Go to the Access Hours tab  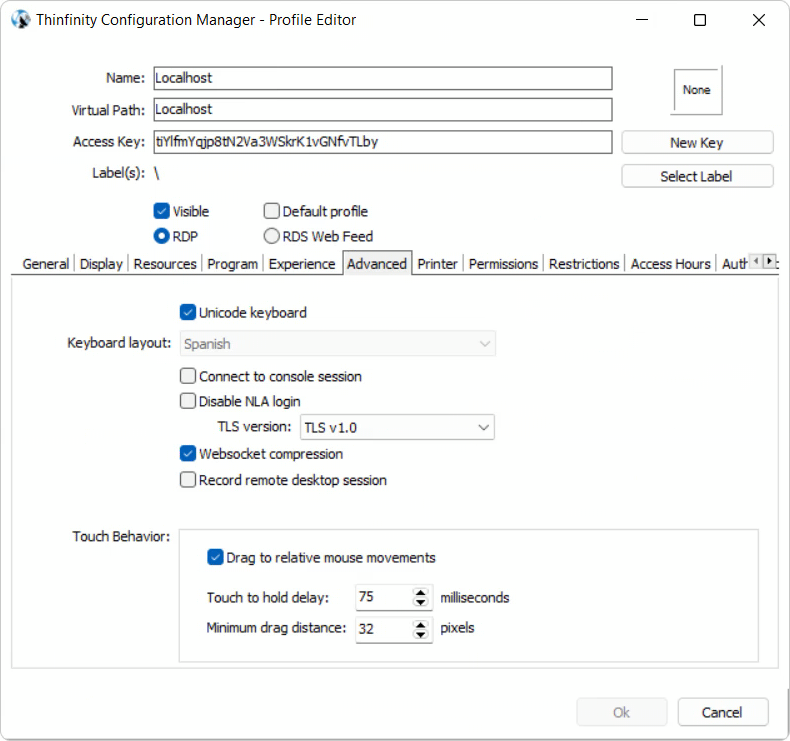pyautogui.click(x=671, y=264)
